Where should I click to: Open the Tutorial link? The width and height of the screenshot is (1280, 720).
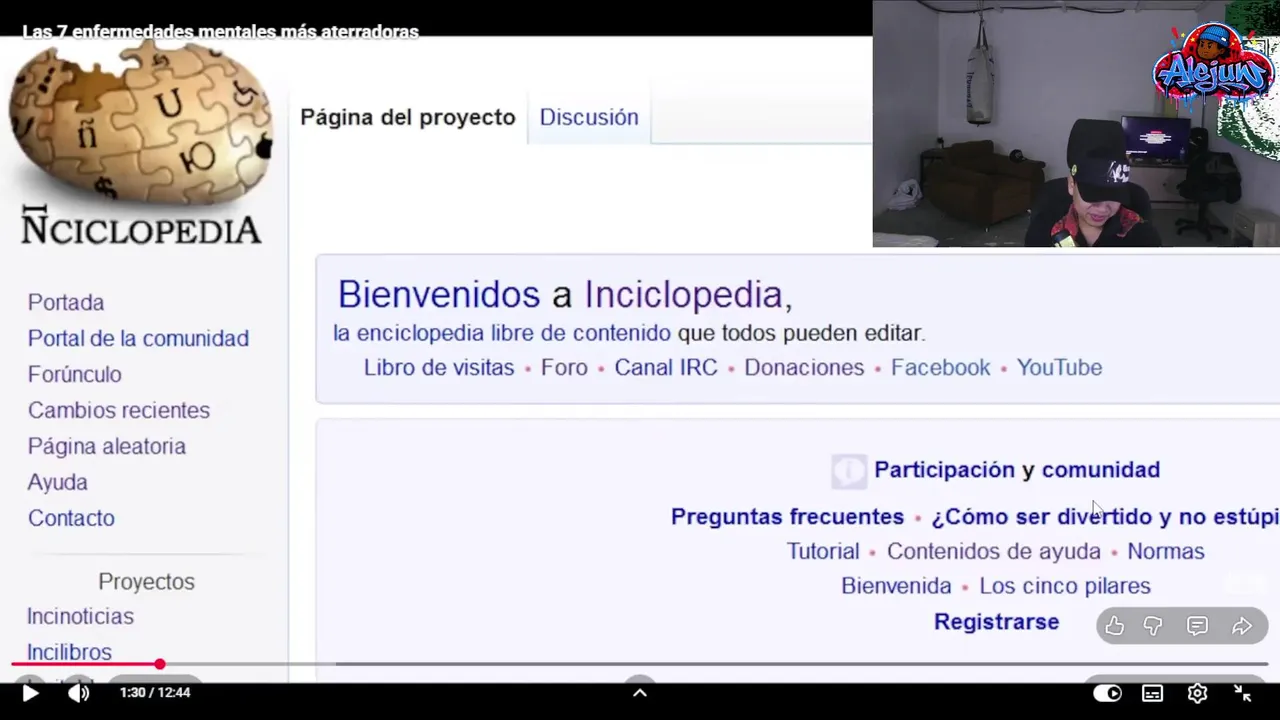coord(823,551)
